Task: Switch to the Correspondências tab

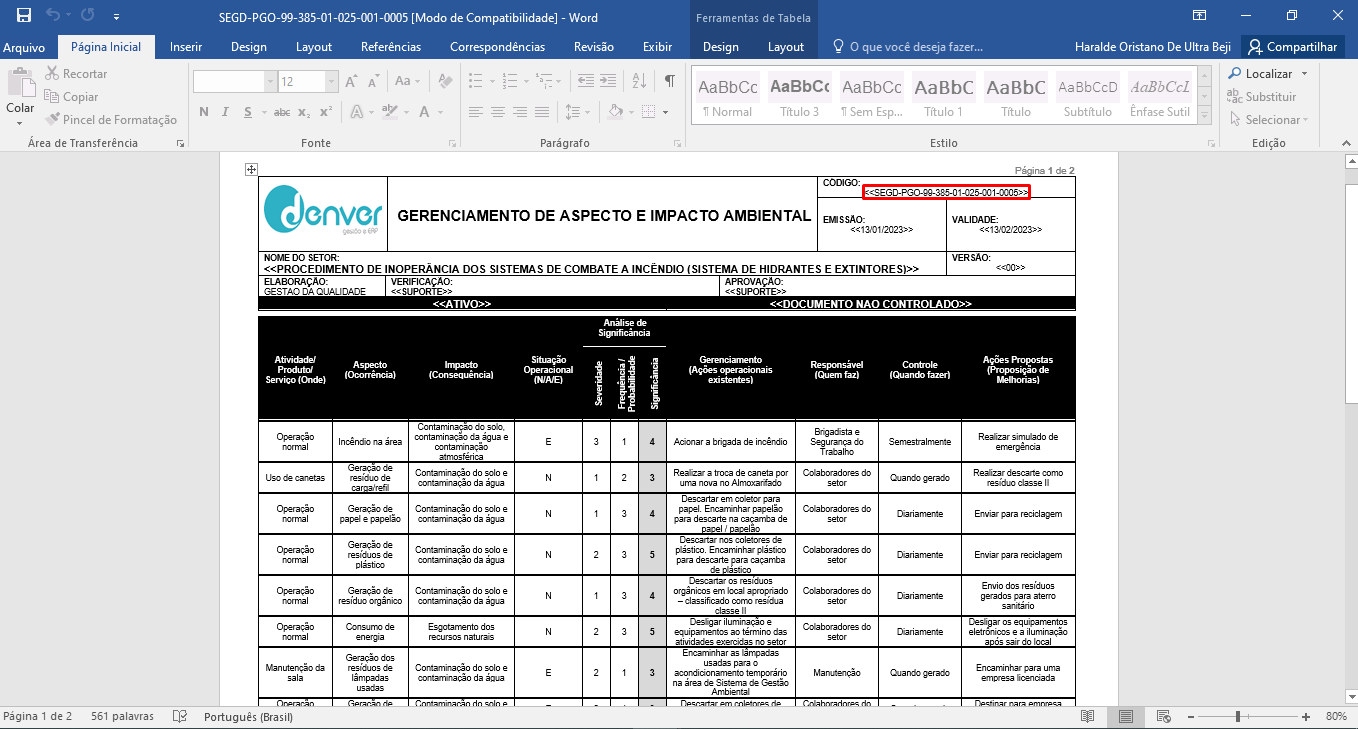Action: (x=497, y=47)
